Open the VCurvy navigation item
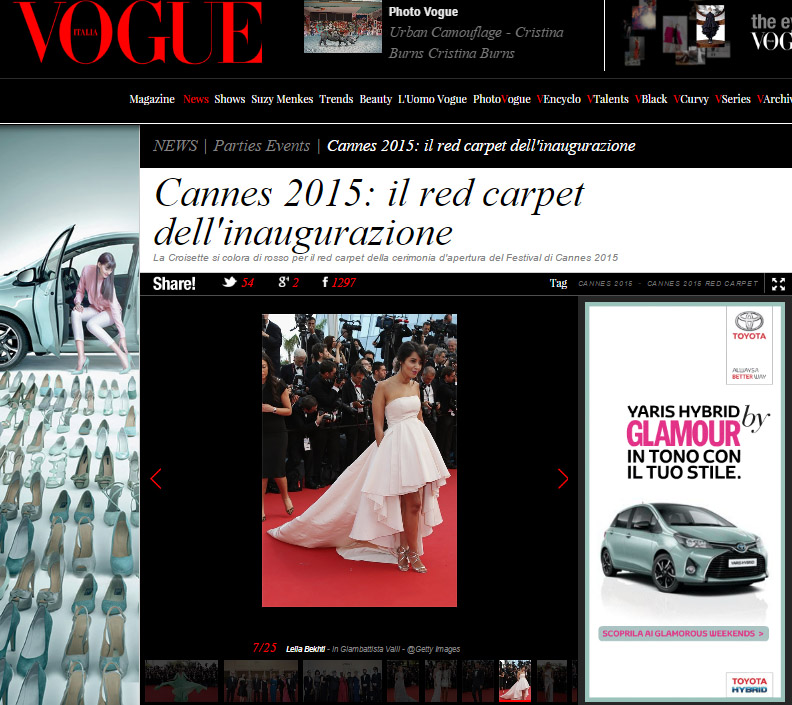792x705 pixels. point(690,99)
